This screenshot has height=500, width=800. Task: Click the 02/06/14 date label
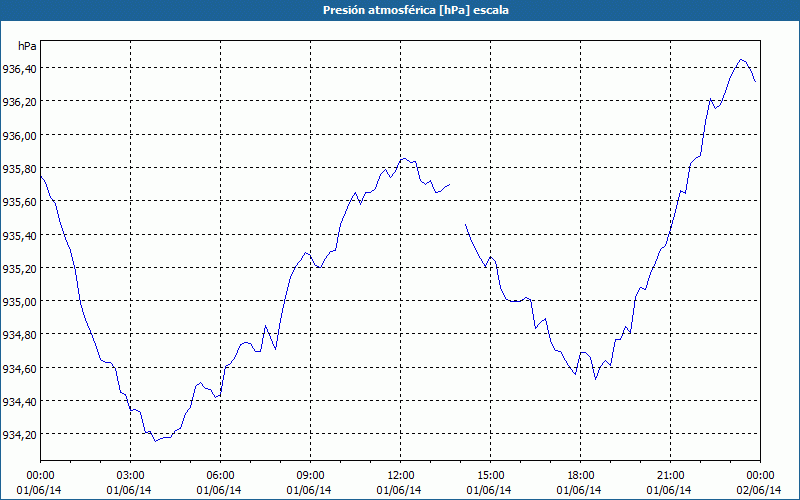759,490
